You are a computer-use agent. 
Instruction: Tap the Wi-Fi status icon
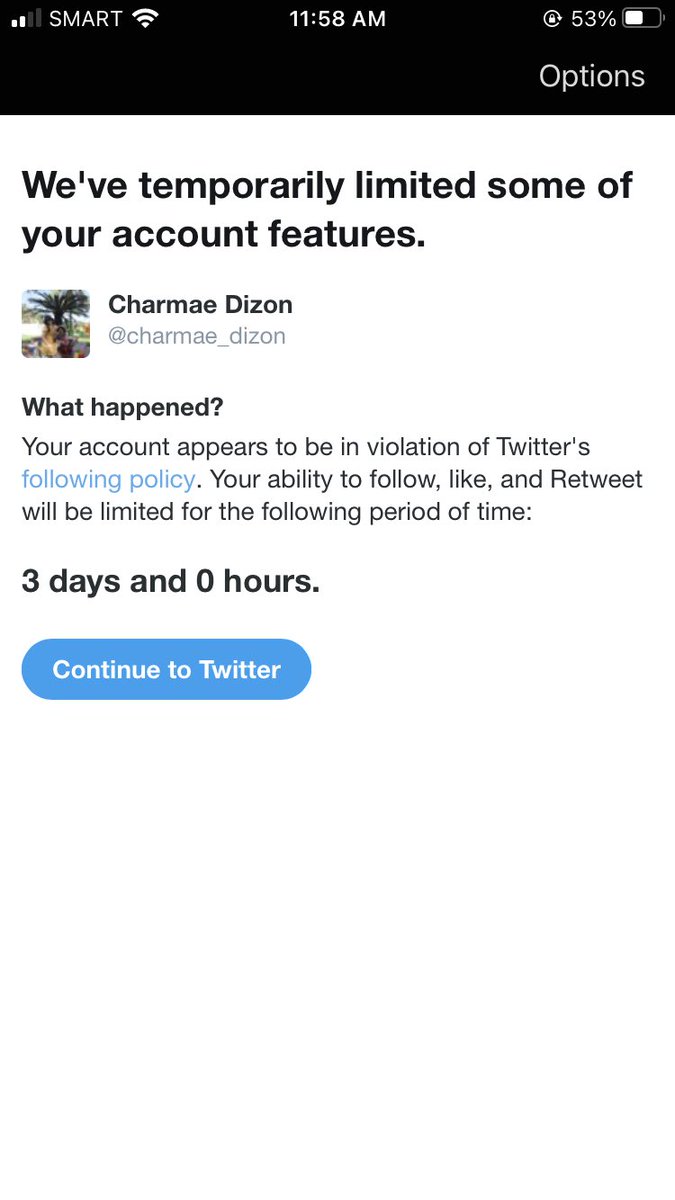tap(146, 18)
